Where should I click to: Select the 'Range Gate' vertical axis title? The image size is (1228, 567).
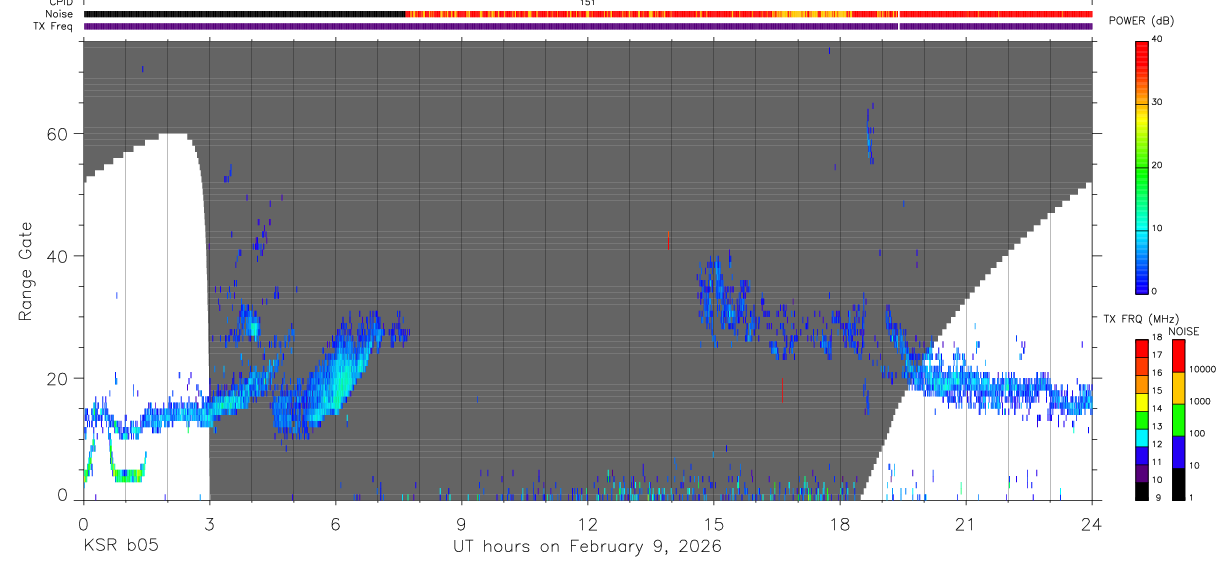(x=24, y=271)
